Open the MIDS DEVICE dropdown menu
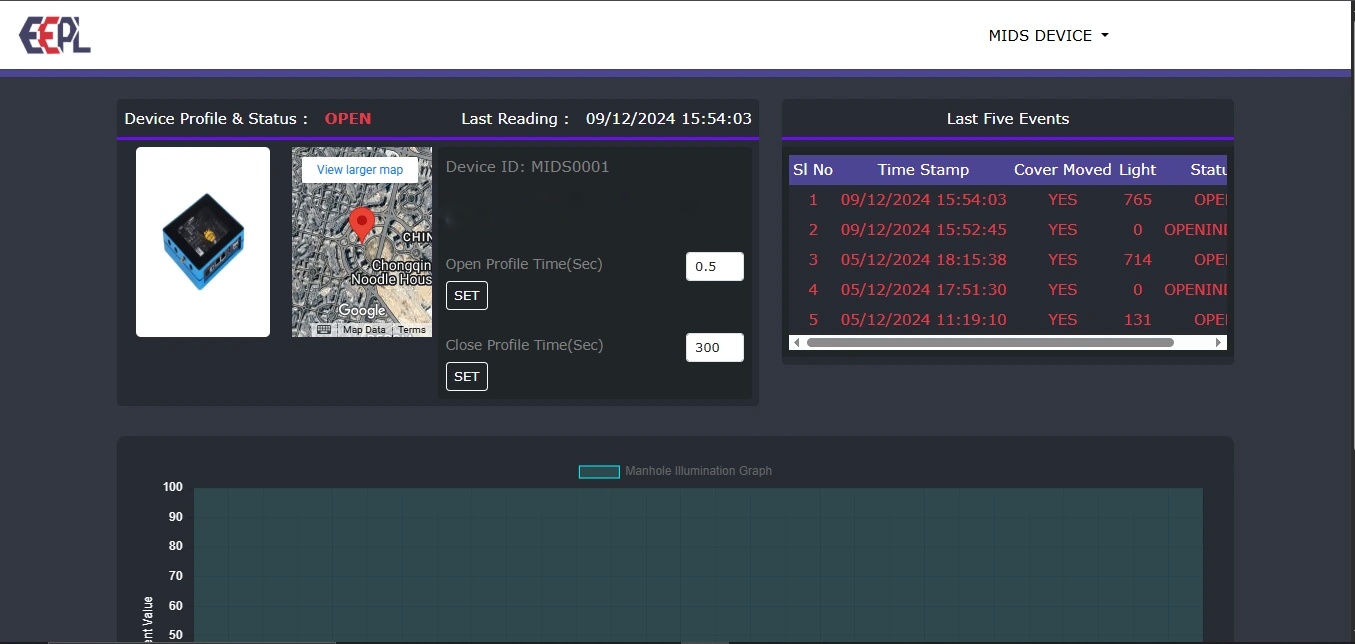Viewport: 1355px width, 644px height. [x=1048, y=35]
